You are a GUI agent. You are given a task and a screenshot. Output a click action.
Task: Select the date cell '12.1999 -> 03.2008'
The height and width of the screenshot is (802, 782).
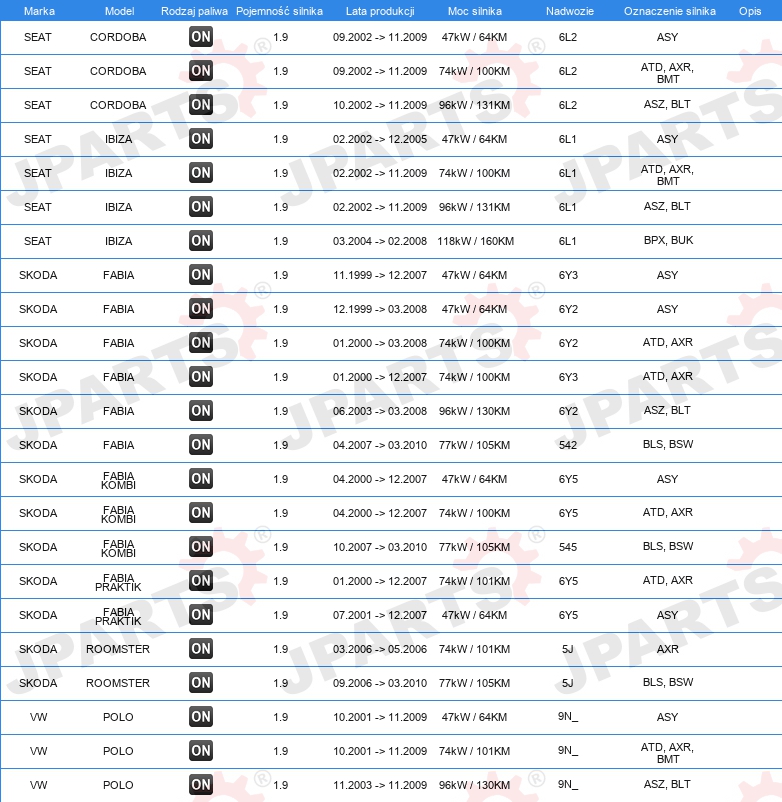pos(379,309)
